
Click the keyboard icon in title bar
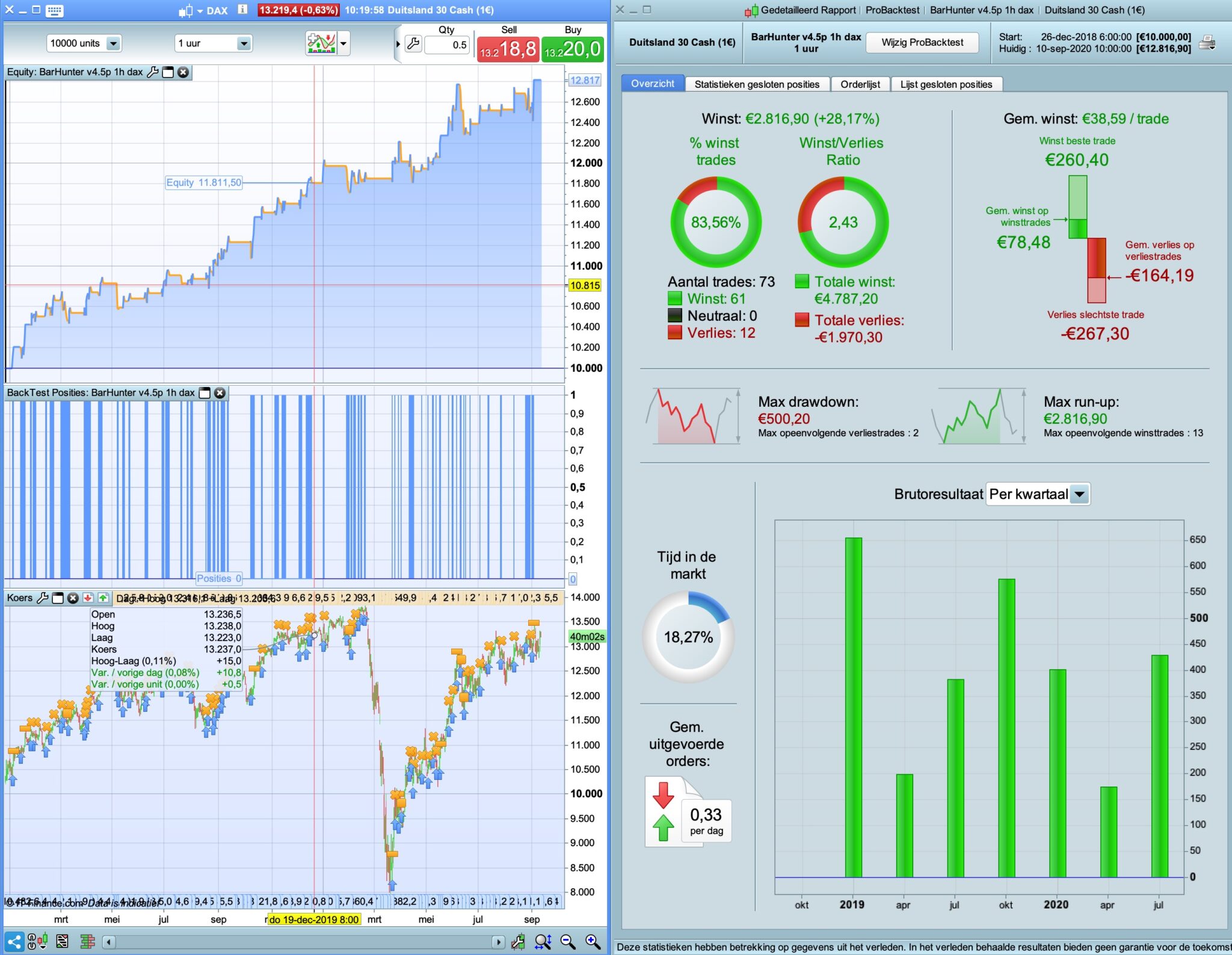tap(55, 10)
